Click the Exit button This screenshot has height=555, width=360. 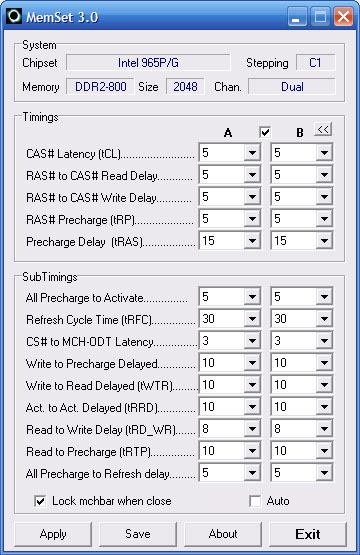(x=308, y=534)
